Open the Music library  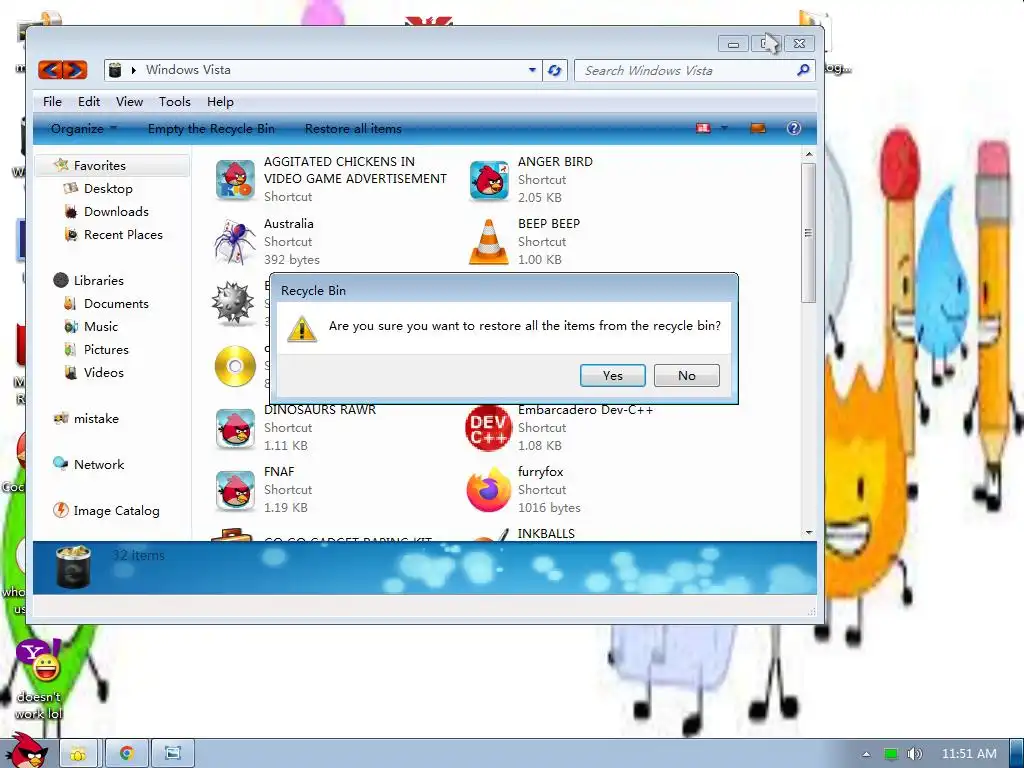(101, 326)
